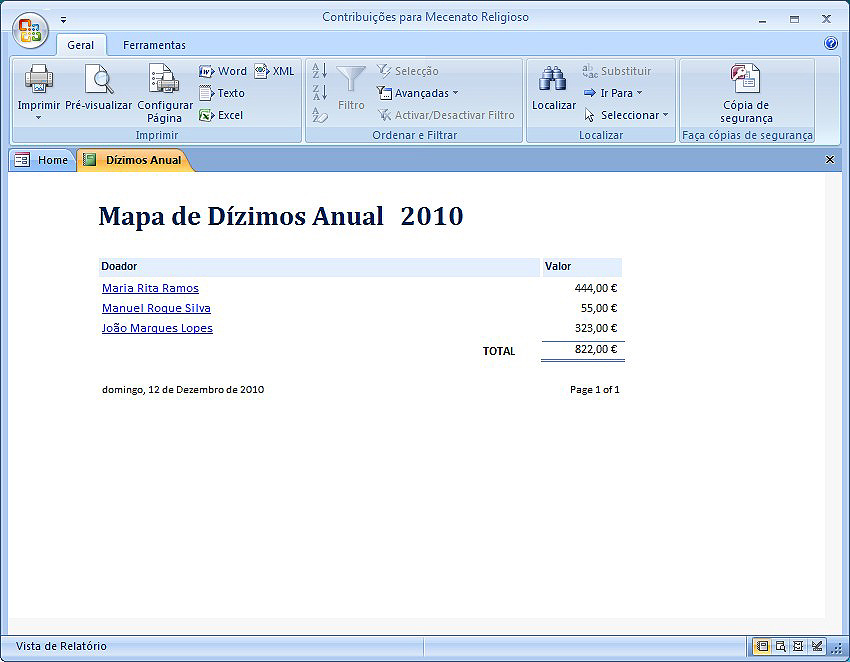
Task: Open Pré-visualizar print preview
Action: [98, 79]
